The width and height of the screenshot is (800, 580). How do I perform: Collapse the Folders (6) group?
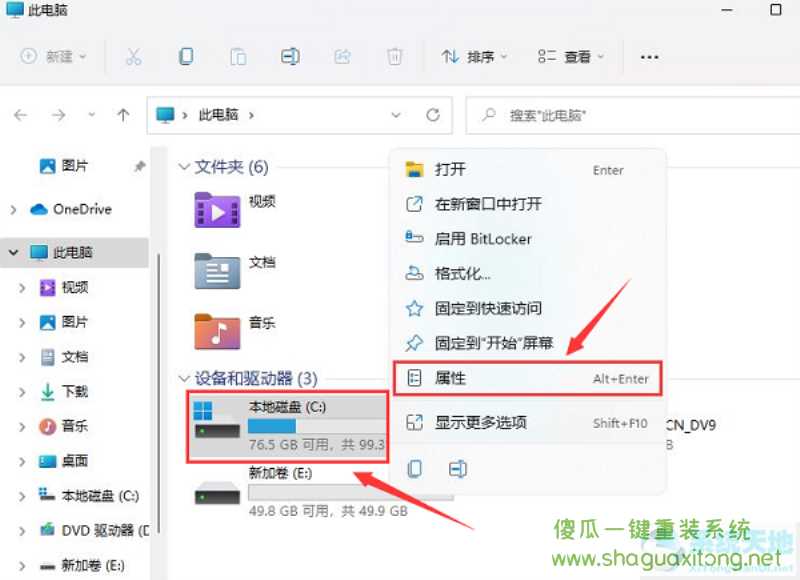tap(183, 166)
